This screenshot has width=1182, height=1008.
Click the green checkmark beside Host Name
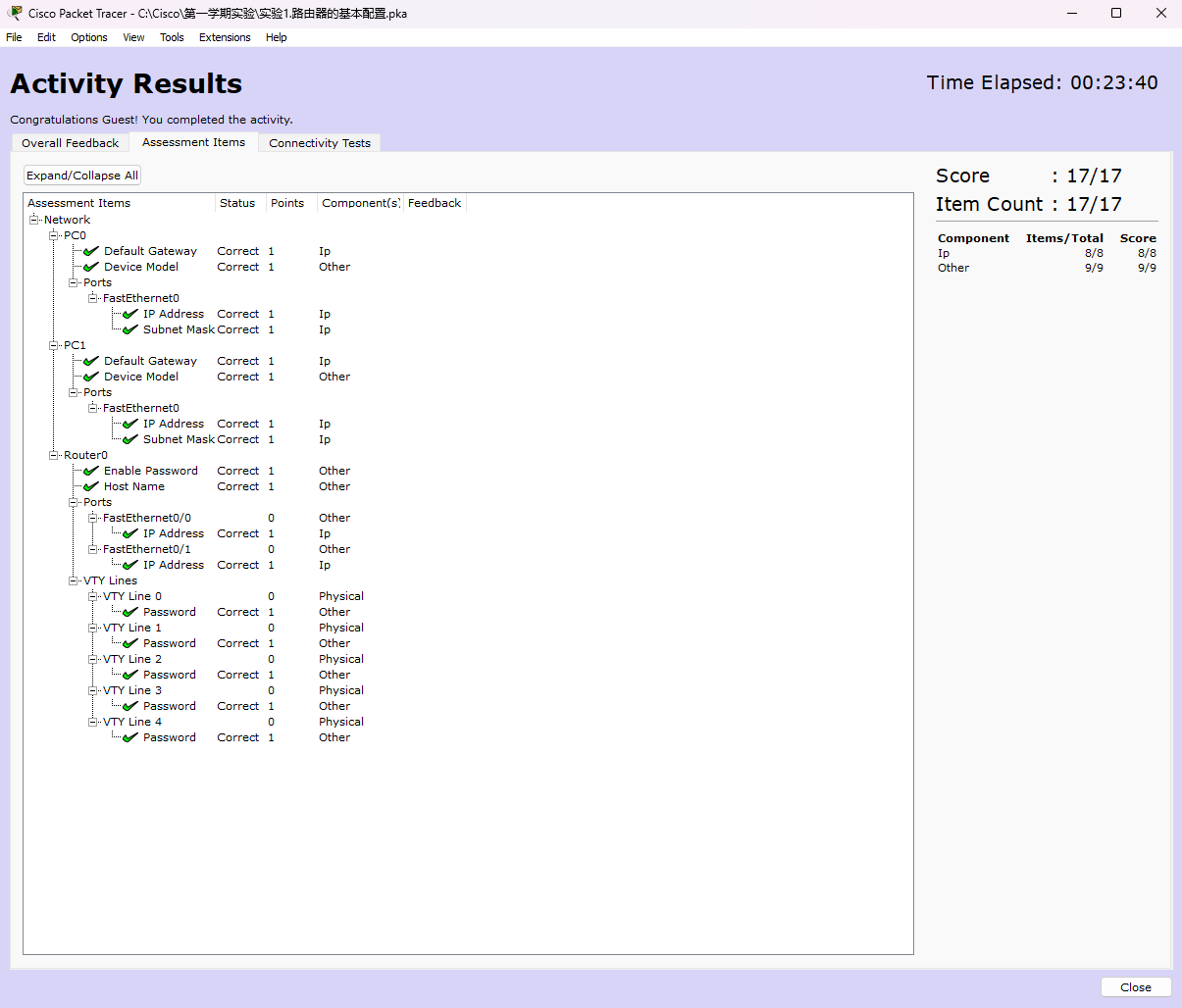[91, 486]
